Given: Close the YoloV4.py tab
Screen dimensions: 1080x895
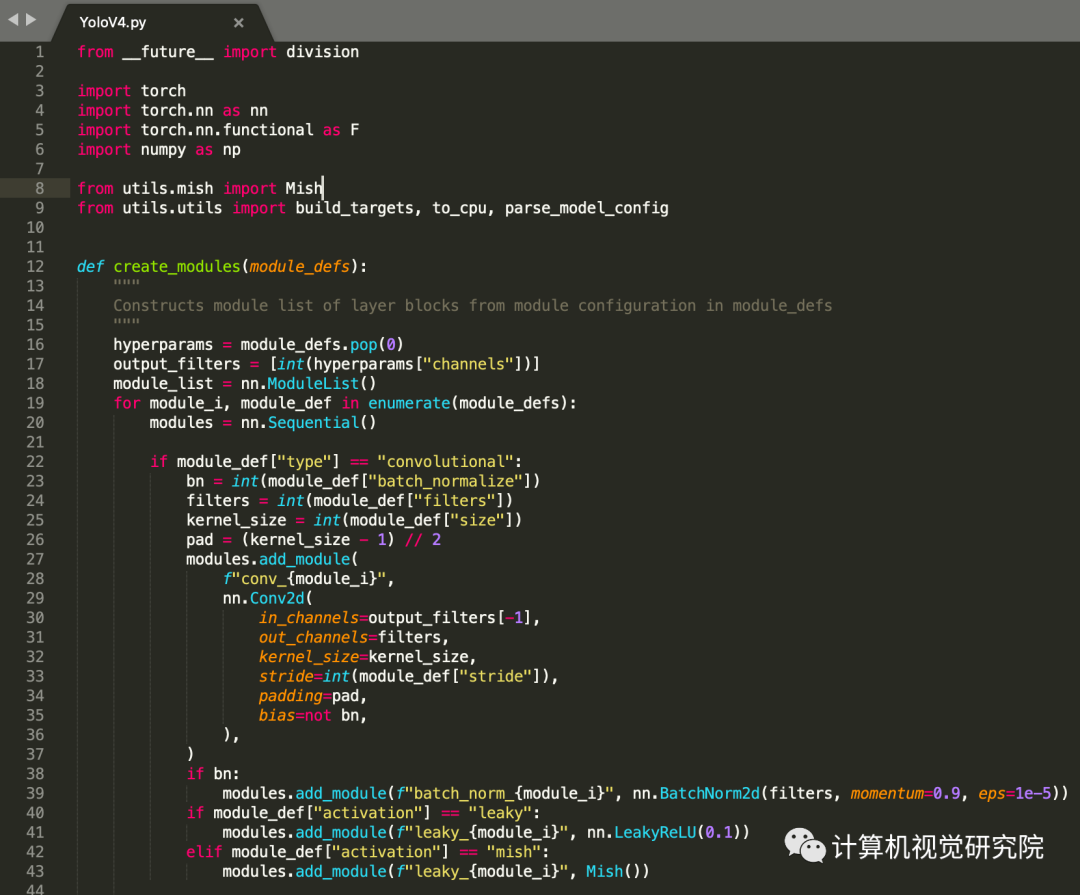Looking at the screenshot, I should (x=238, y=23).
